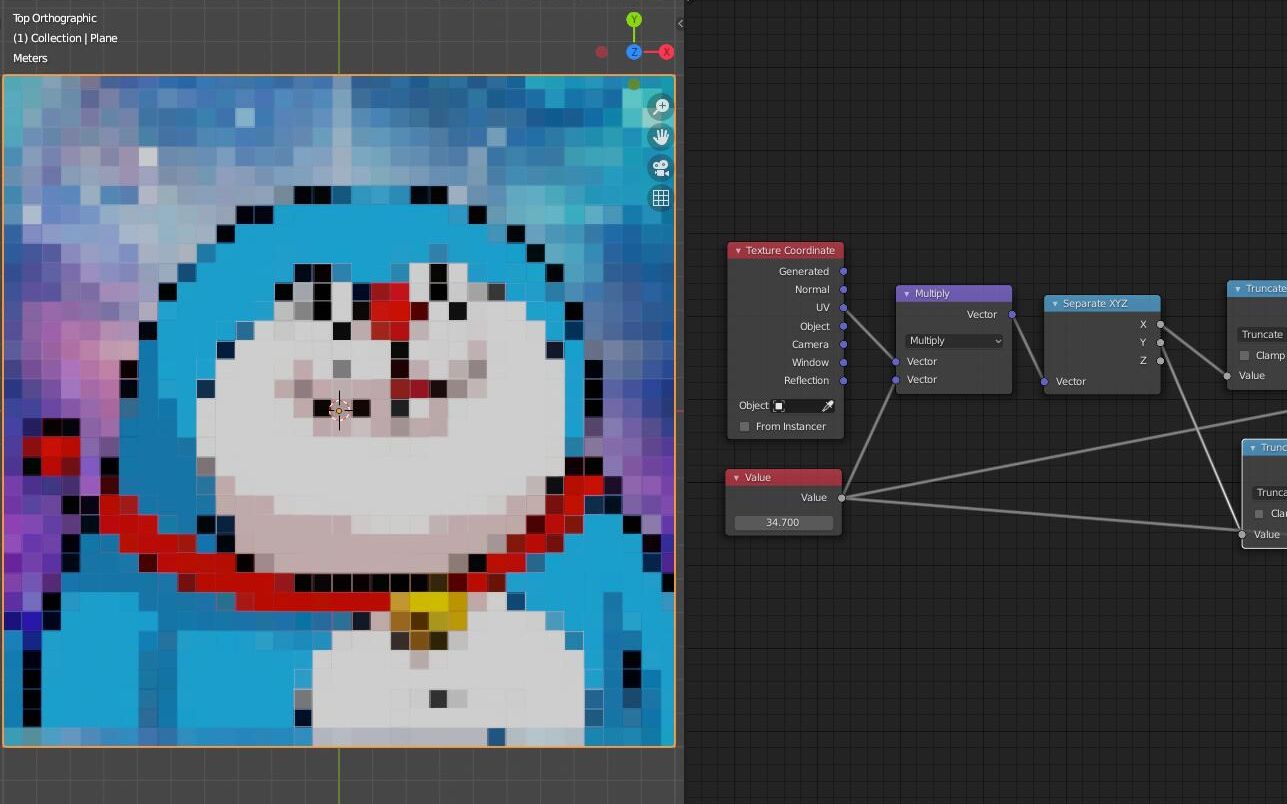
Task: Click the object icon in Texture Coordinate Object field
Action: pos(779,406)
